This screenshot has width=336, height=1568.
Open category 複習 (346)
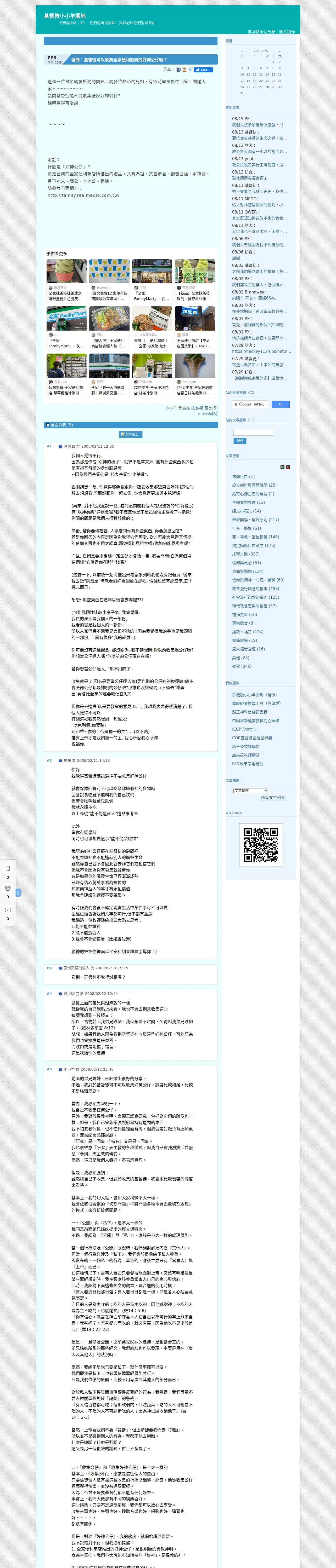(242, 666)
